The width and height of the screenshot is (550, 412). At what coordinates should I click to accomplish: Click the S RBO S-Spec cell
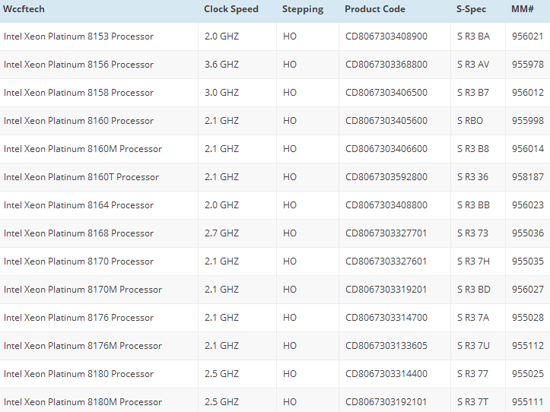pos(470,121)
